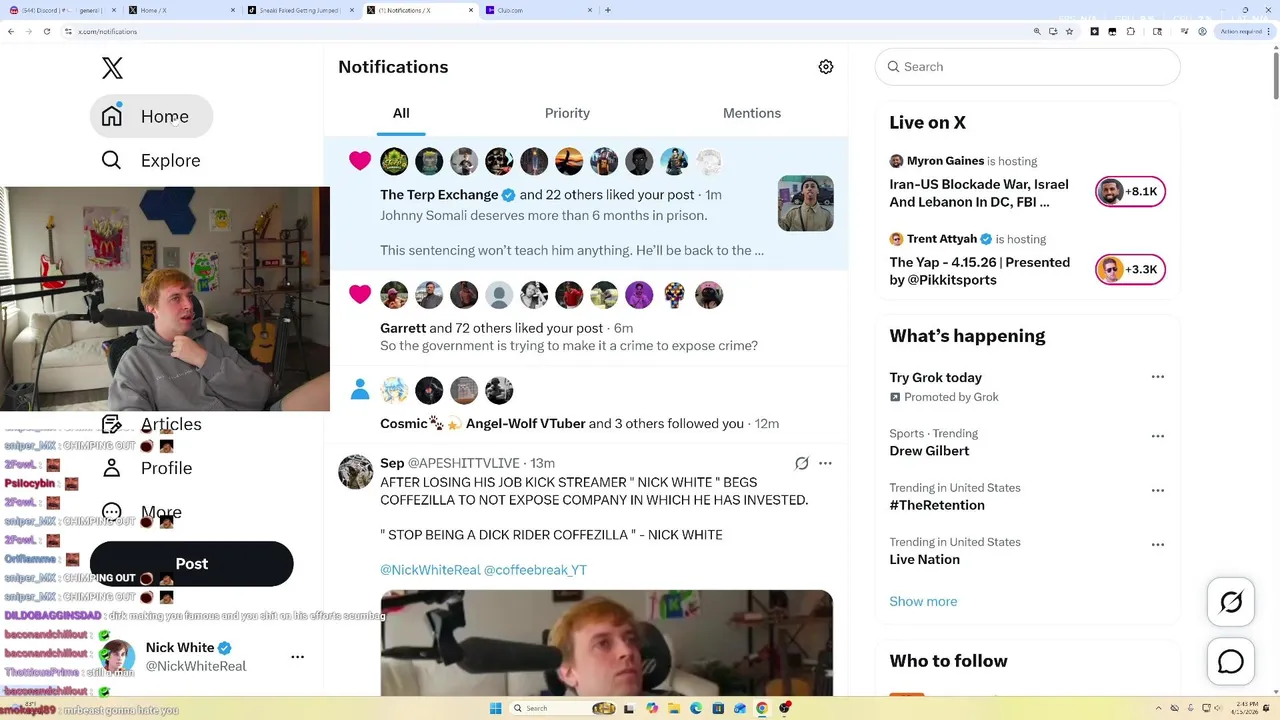Open the more menu on Sep's post
Screen dimensions: 1280x720
tap(825, 463)
